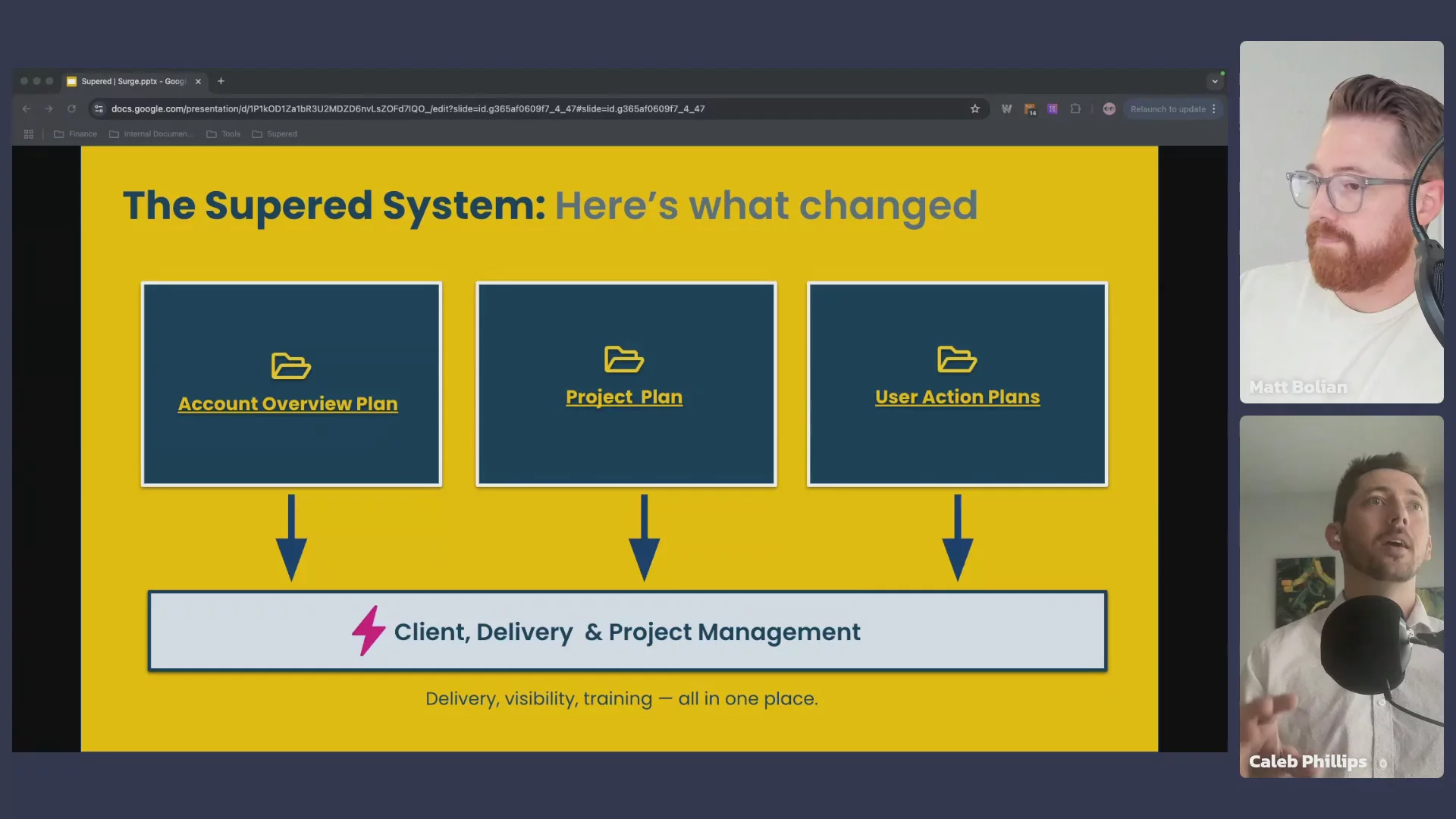1456x819 pixels.
Task: Bookmark this page with the star icon
Action: tap(975, 109)
